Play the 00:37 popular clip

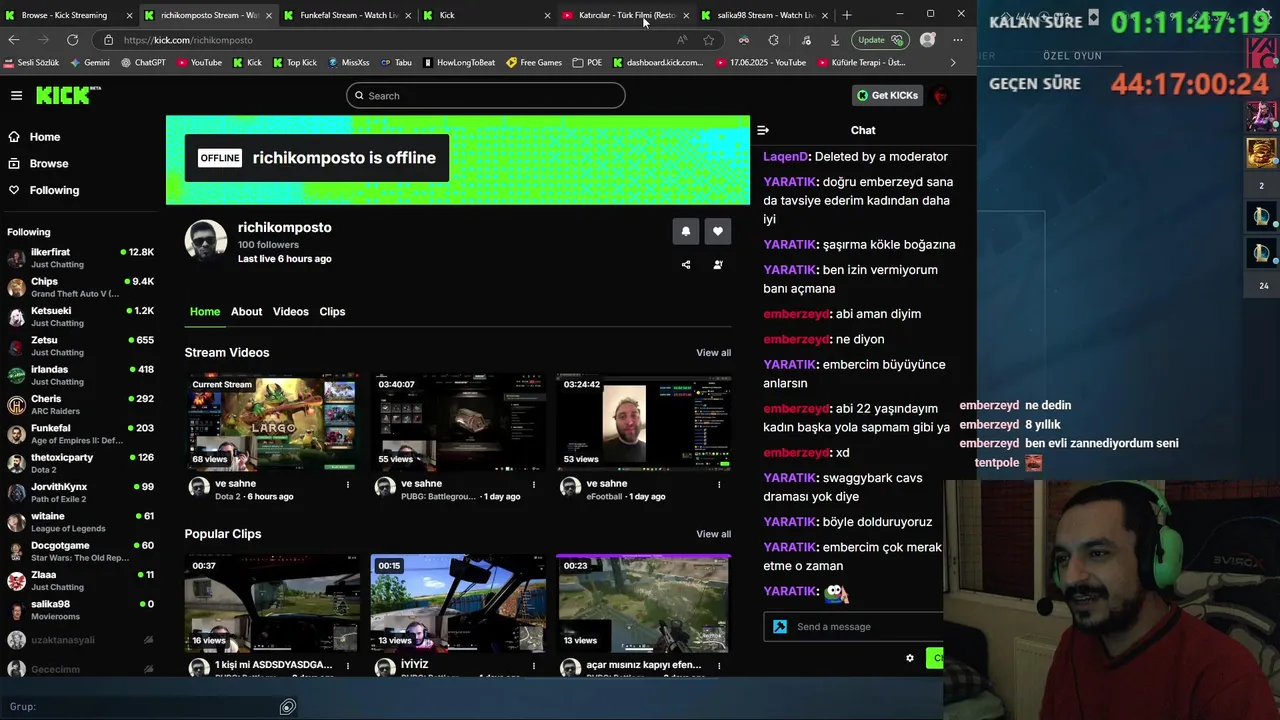(272, 603)
